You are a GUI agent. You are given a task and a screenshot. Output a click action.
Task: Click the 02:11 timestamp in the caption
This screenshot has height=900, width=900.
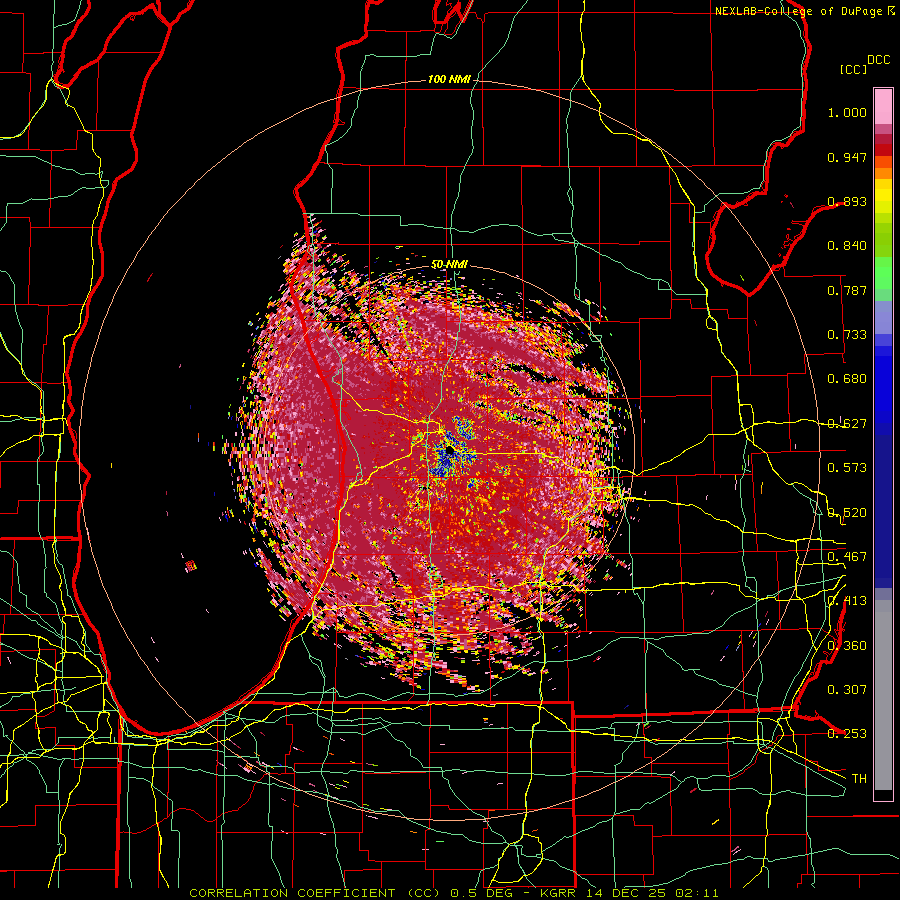pos(699,893)
